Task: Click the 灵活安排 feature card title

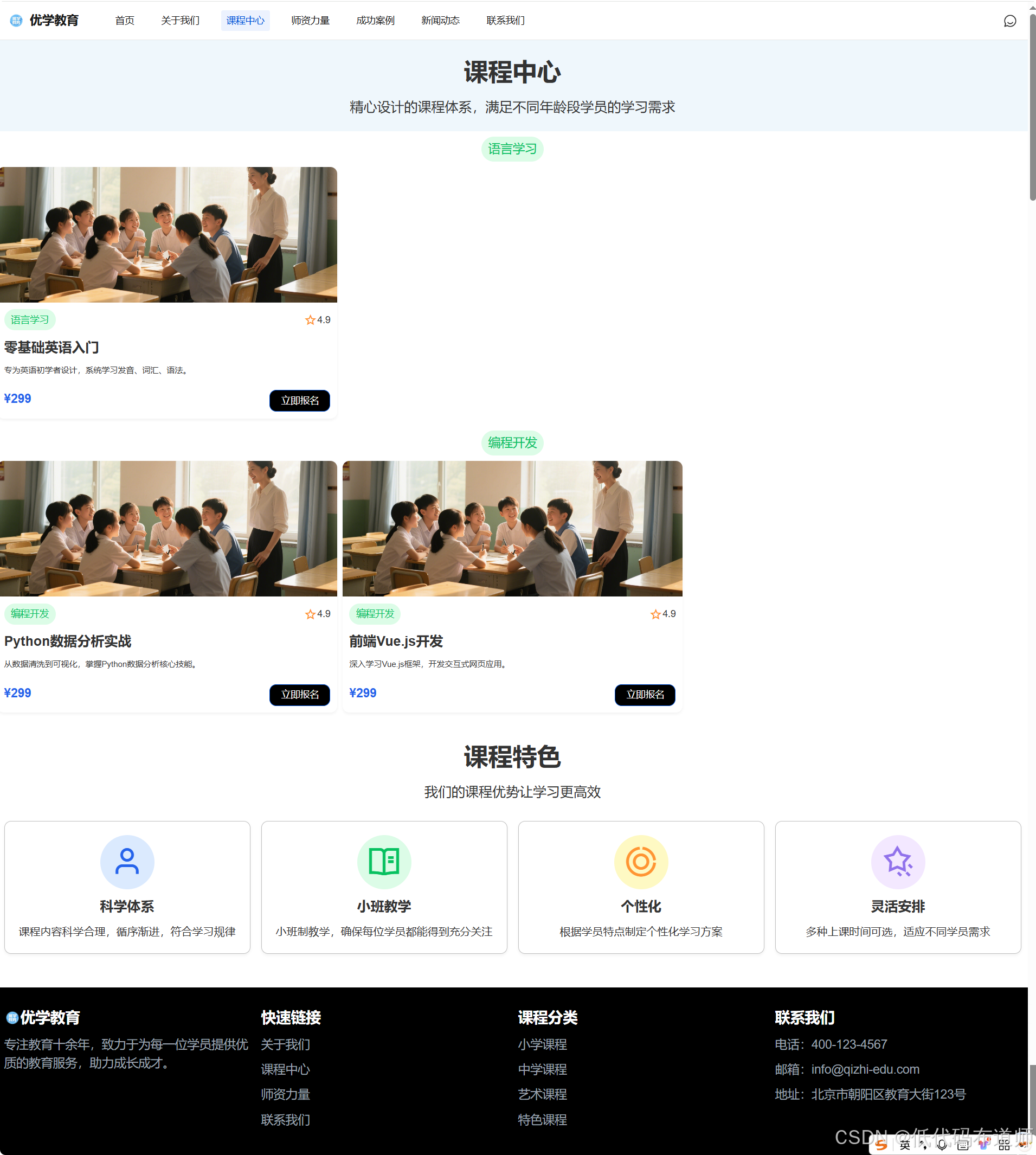Action: click(x=898, y=906)
